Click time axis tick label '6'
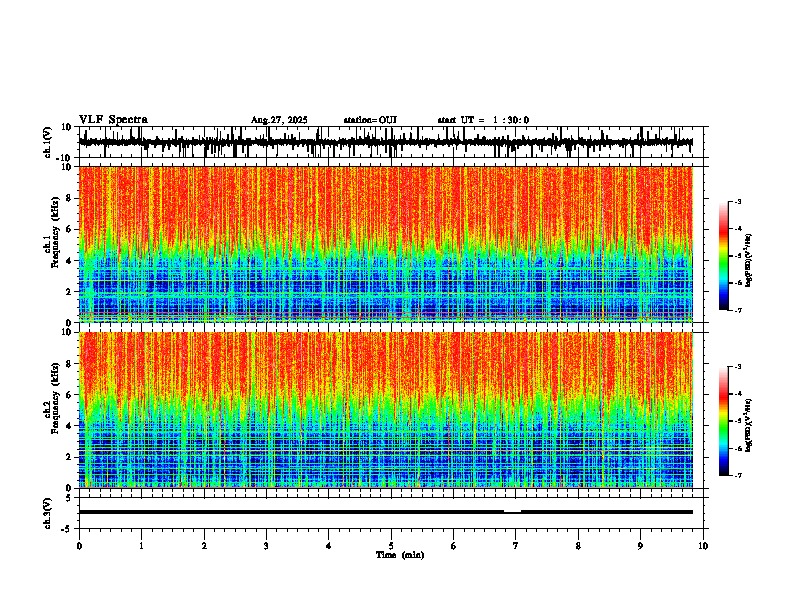This screenshot has width=792, height=612. click(454, 546)
